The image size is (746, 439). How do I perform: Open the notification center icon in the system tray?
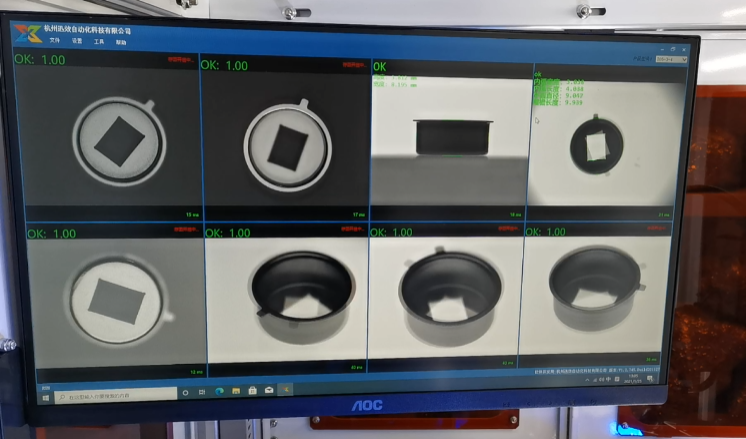click(650, 379)
